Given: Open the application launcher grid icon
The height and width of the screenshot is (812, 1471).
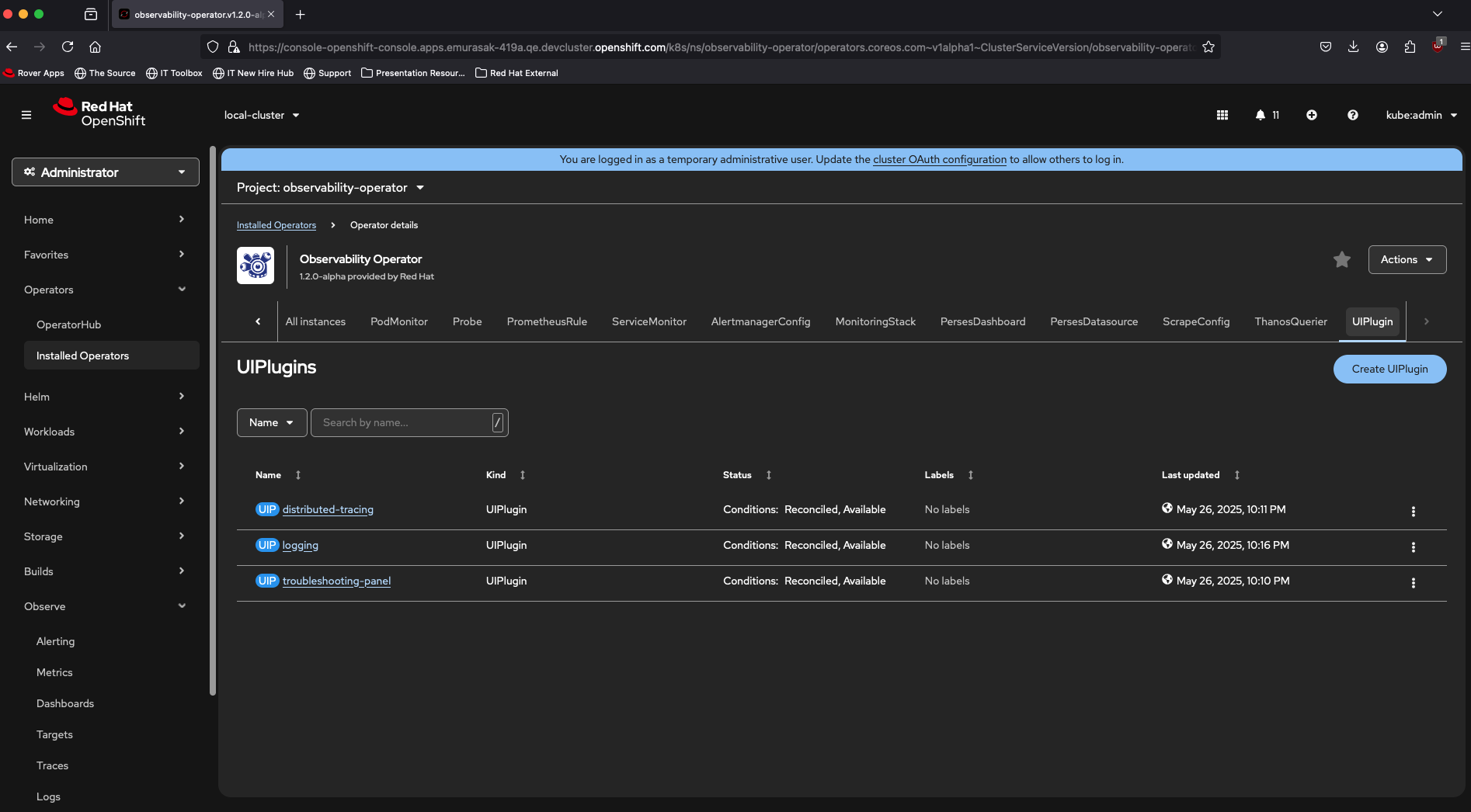Looking at the screenshot, I should pos(1222,115).
